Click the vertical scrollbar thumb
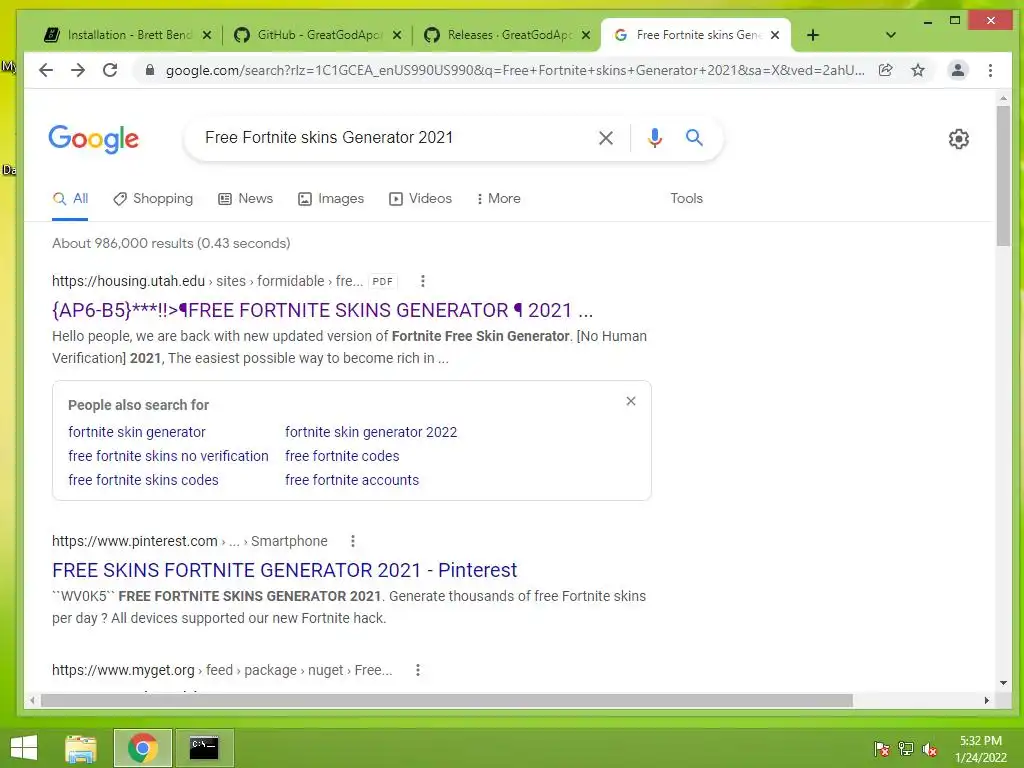 (x=1003, y=176)
